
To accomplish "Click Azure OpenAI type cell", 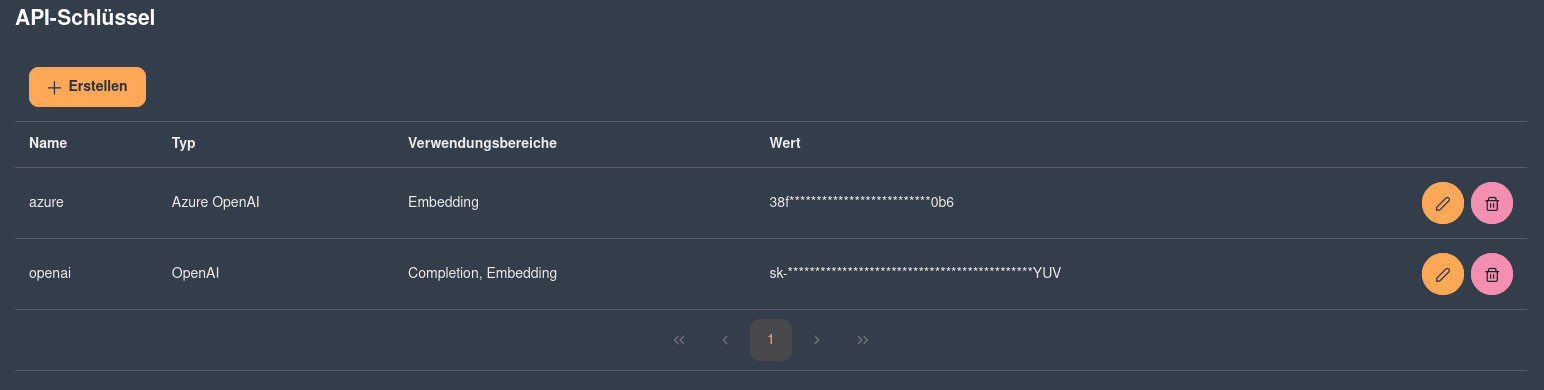I will [216, 202].
